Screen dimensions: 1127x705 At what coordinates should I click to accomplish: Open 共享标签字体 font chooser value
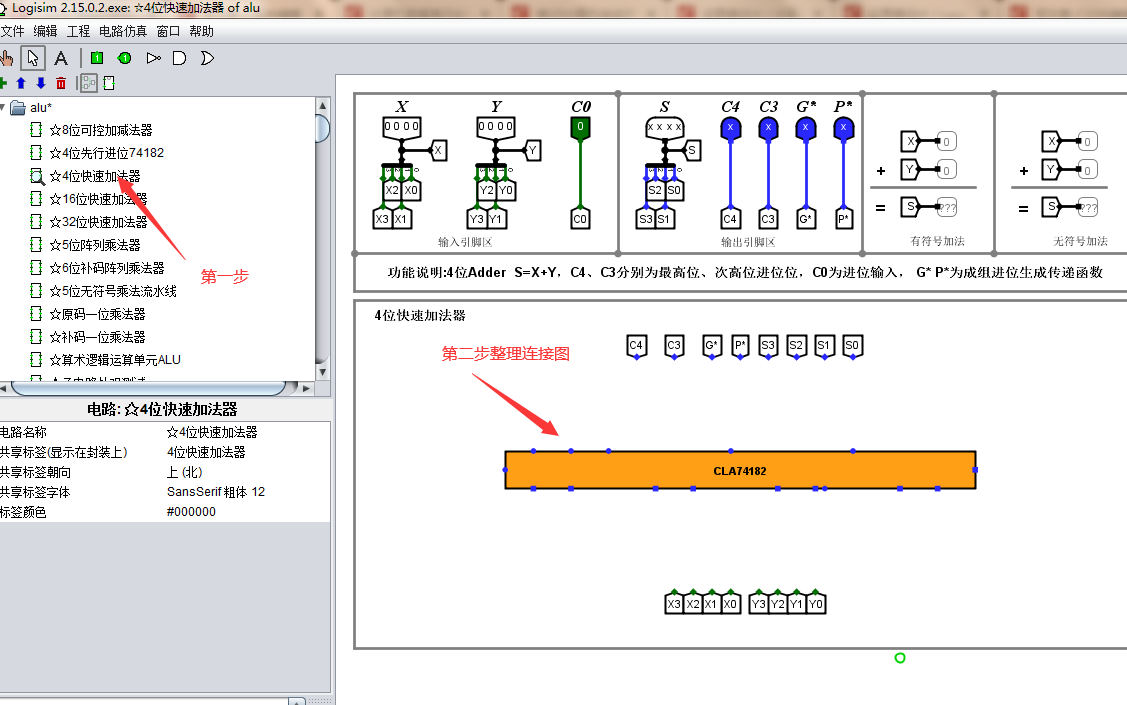247,492
